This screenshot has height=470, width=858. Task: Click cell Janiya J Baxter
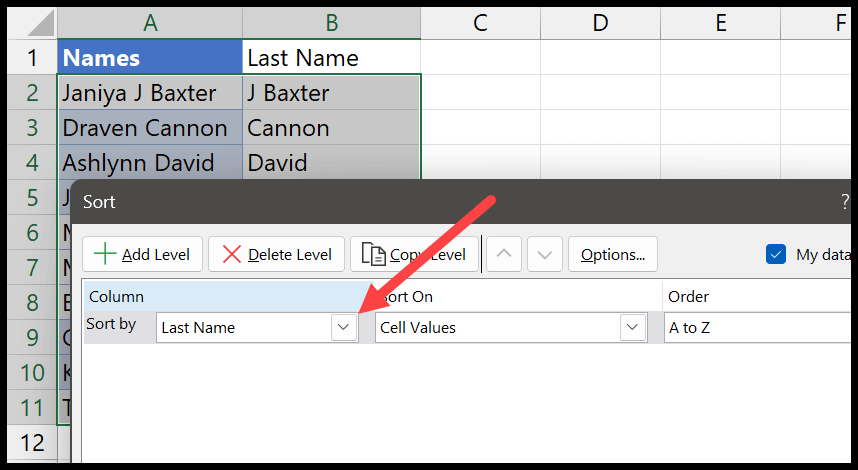(x=150, y=92)
